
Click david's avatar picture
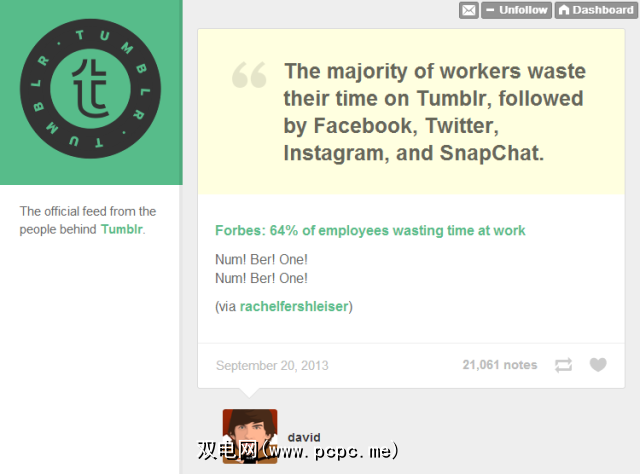[x=250, y=435]
